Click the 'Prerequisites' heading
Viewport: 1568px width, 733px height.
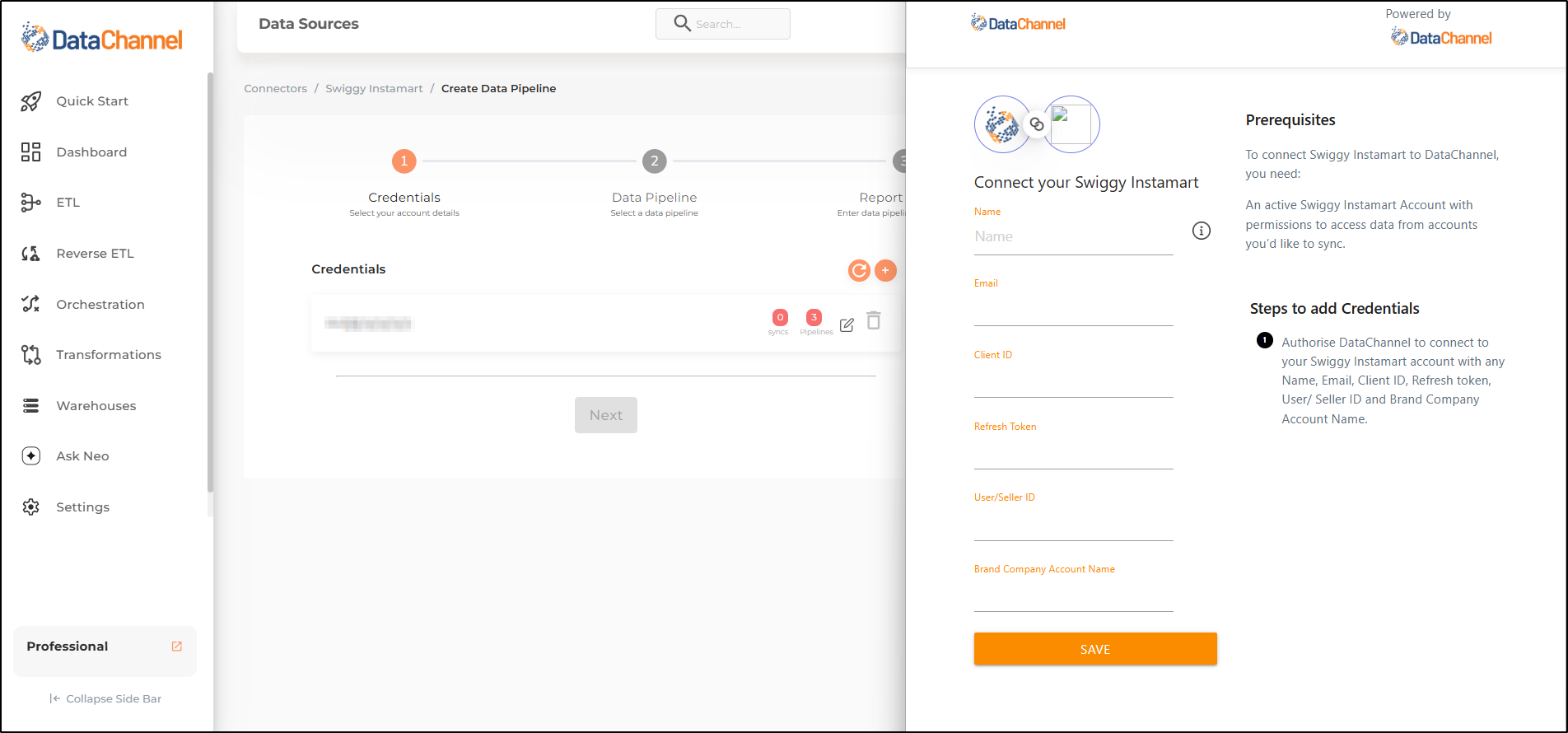tap(1290, 120)
